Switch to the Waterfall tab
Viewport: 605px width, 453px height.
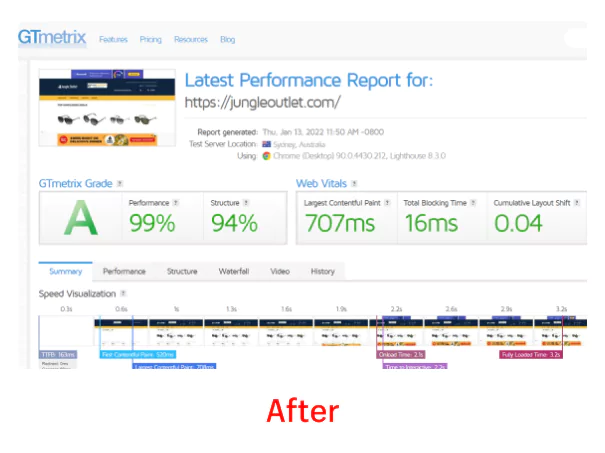pos(233,271)
